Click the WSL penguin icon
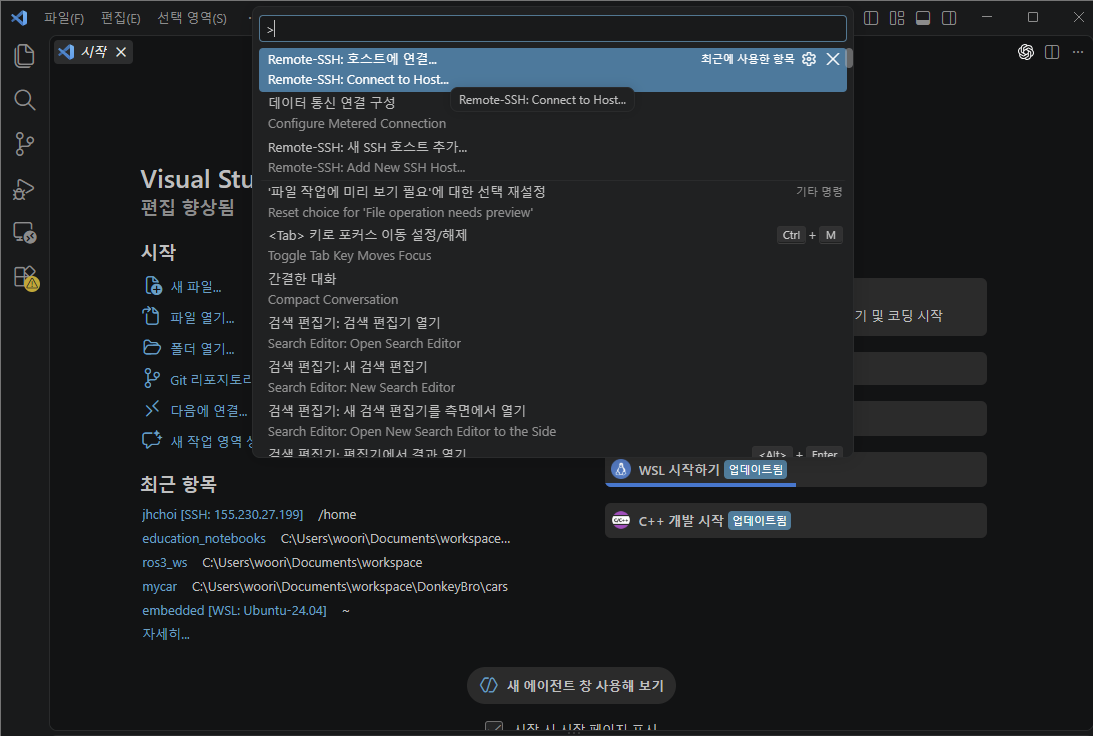This screenshot has width=1093, height=736. click(620, 469)
